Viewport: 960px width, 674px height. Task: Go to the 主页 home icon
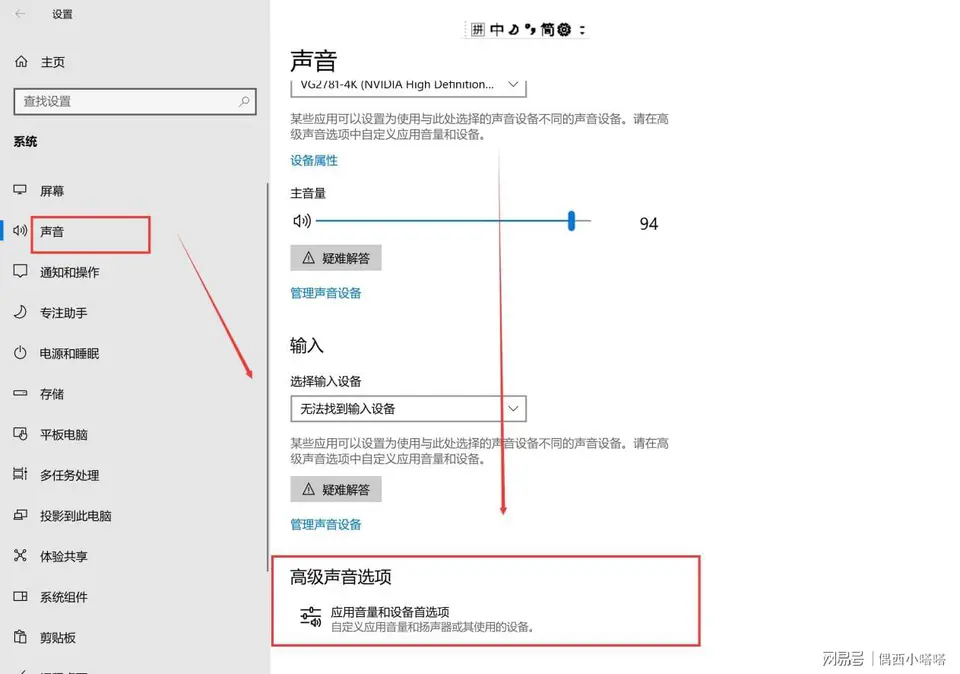pyautogui.click(x=21, y=62)
